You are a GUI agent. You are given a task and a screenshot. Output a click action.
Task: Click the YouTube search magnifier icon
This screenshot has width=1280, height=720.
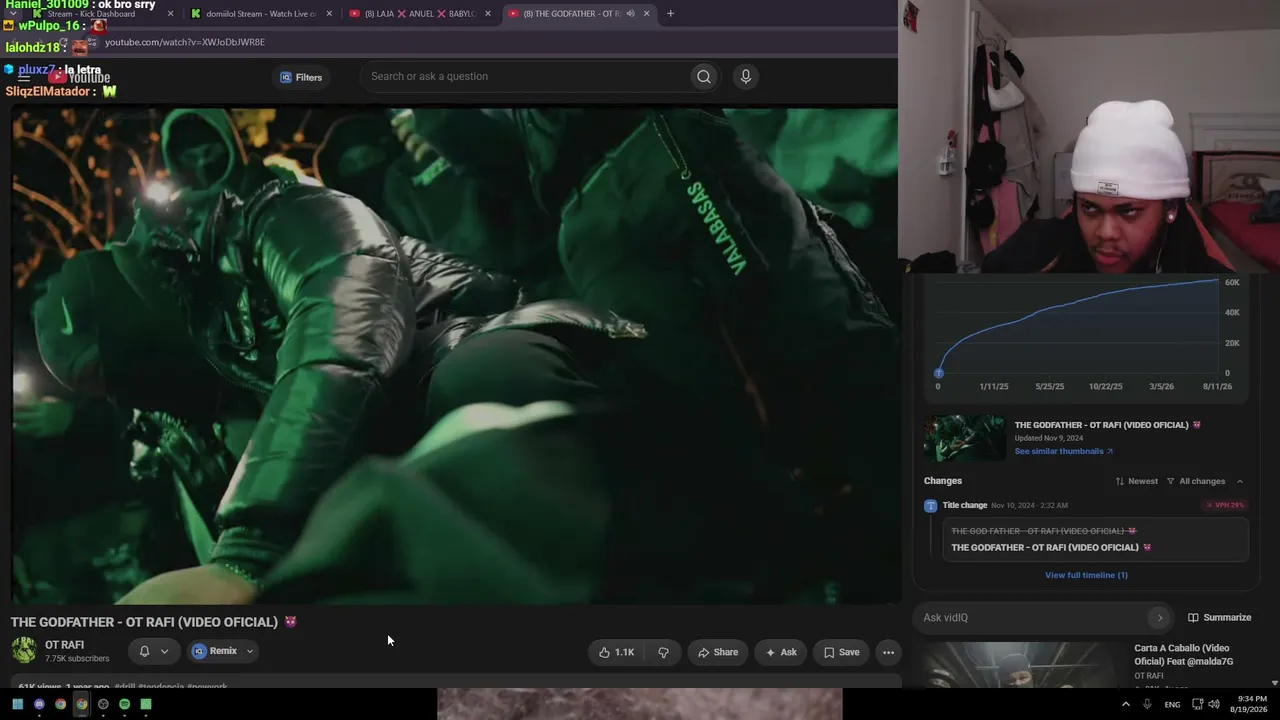click(704, 77)
